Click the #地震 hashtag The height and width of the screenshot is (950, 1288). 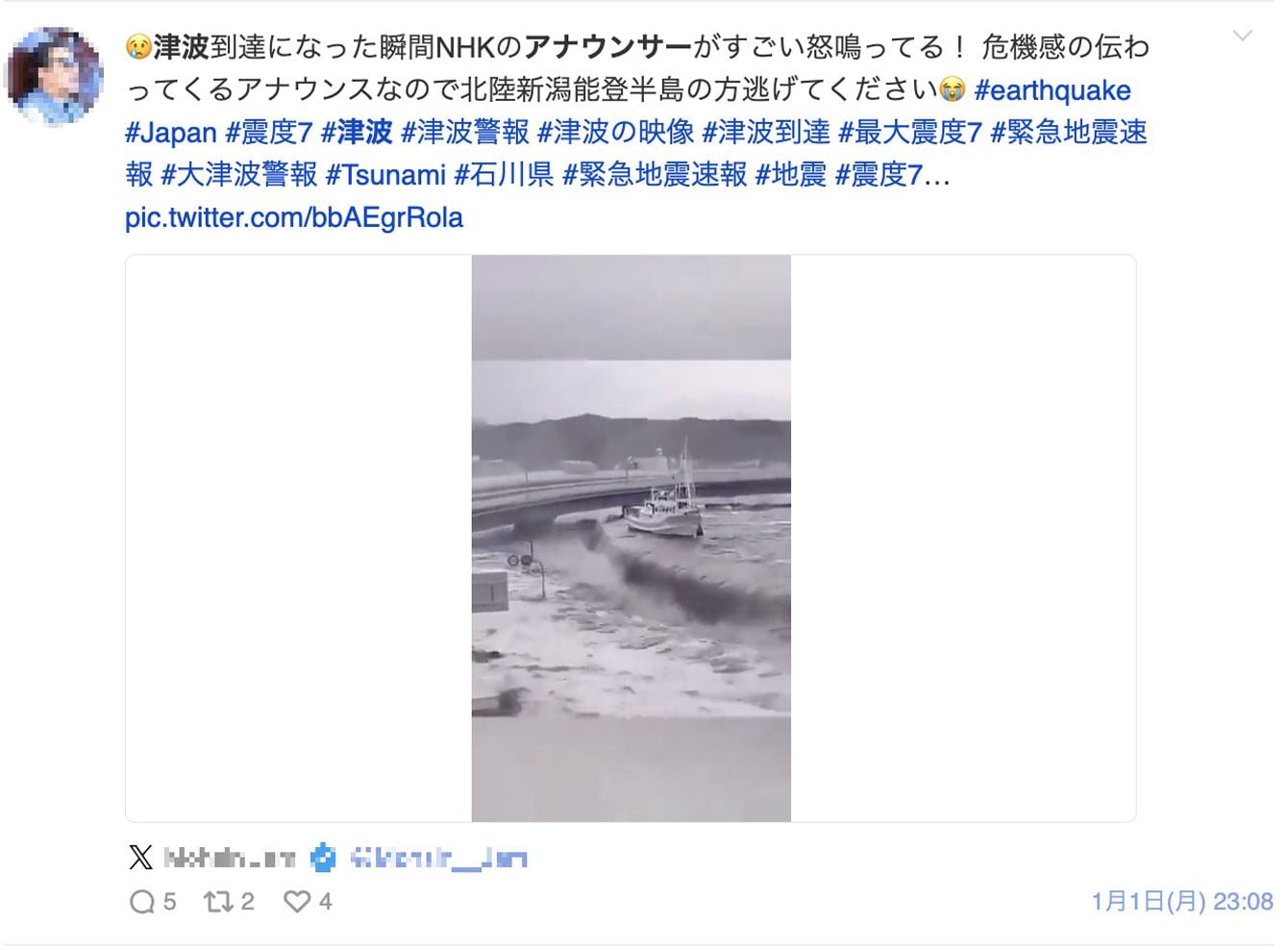[791, 175]
